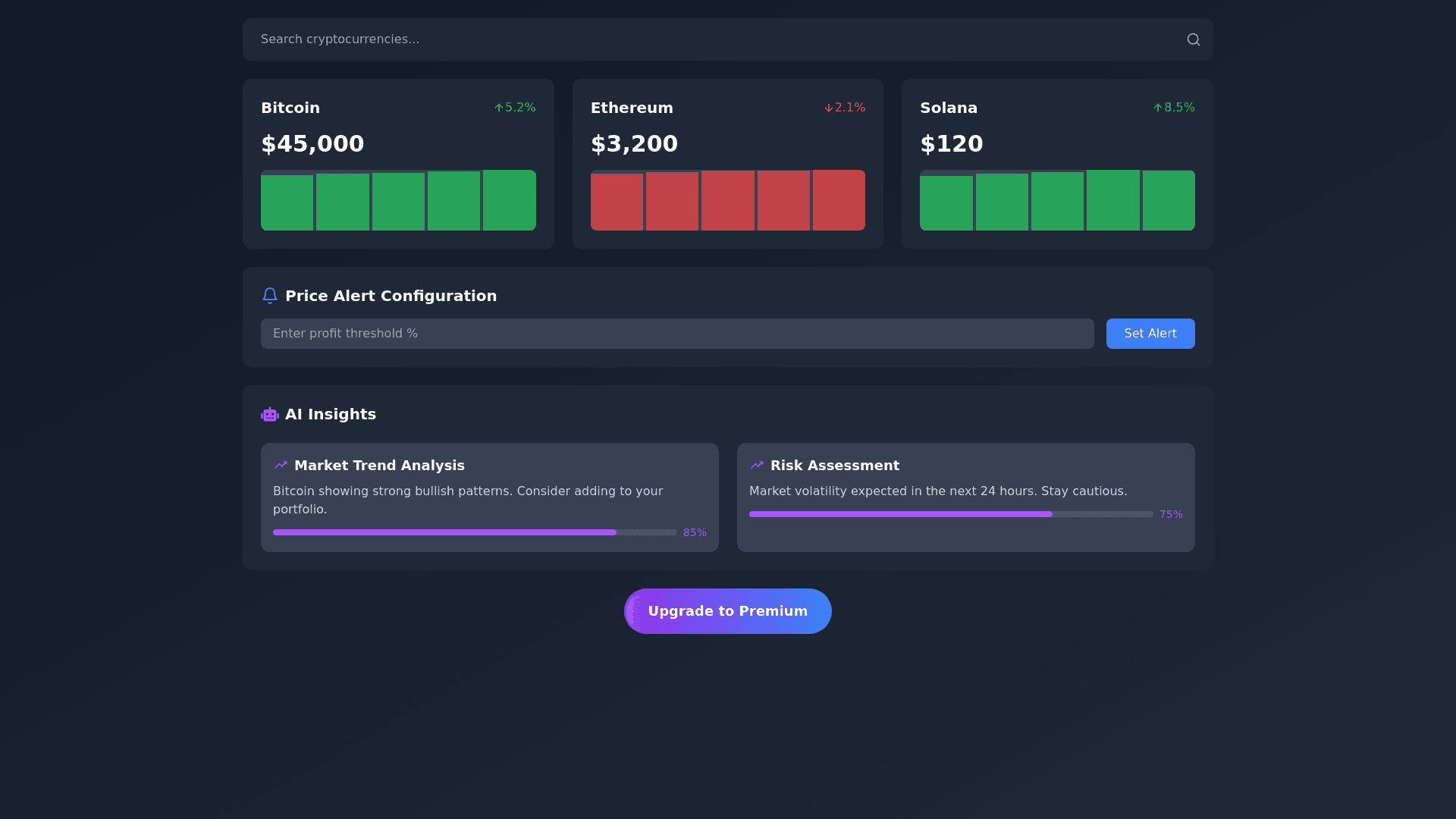Click Bitcoin's green up arrow icon
This screenshot has height=819, width=1456.
[499, 108]
